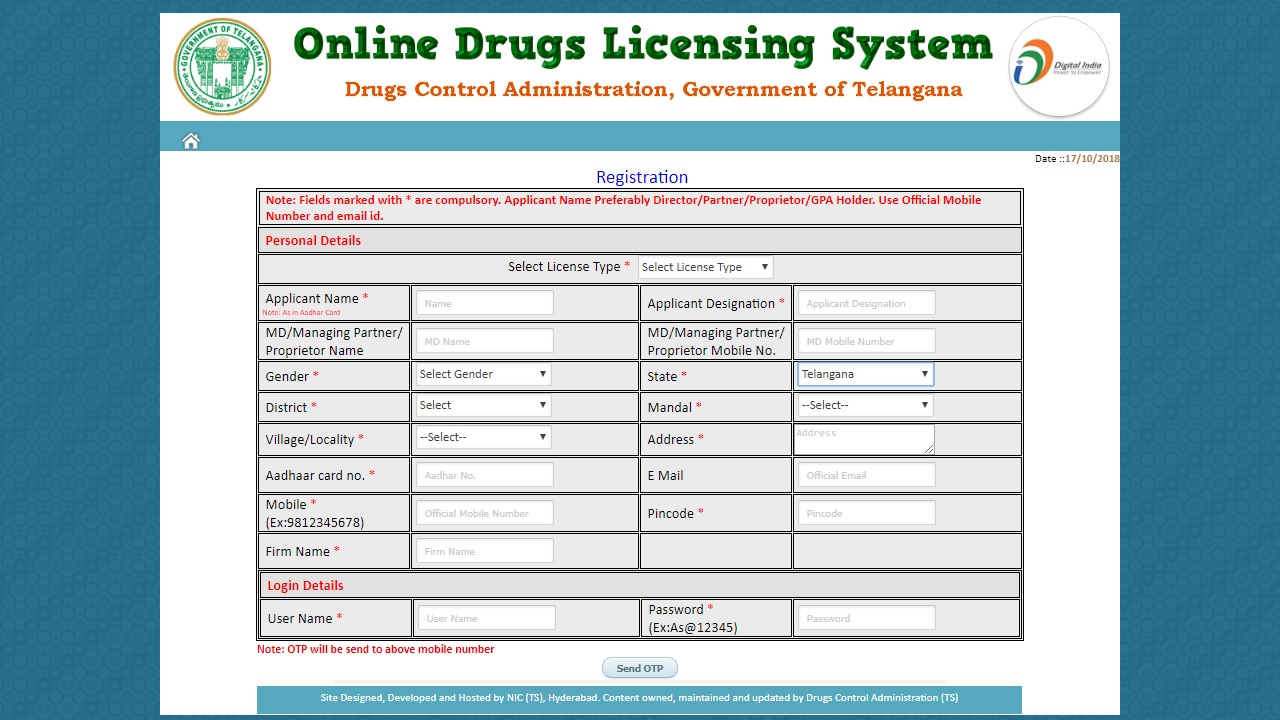This screenshot has width=1280, height=720.
Task: Select the Aadhaar card number field
Action: coord(483,474)
